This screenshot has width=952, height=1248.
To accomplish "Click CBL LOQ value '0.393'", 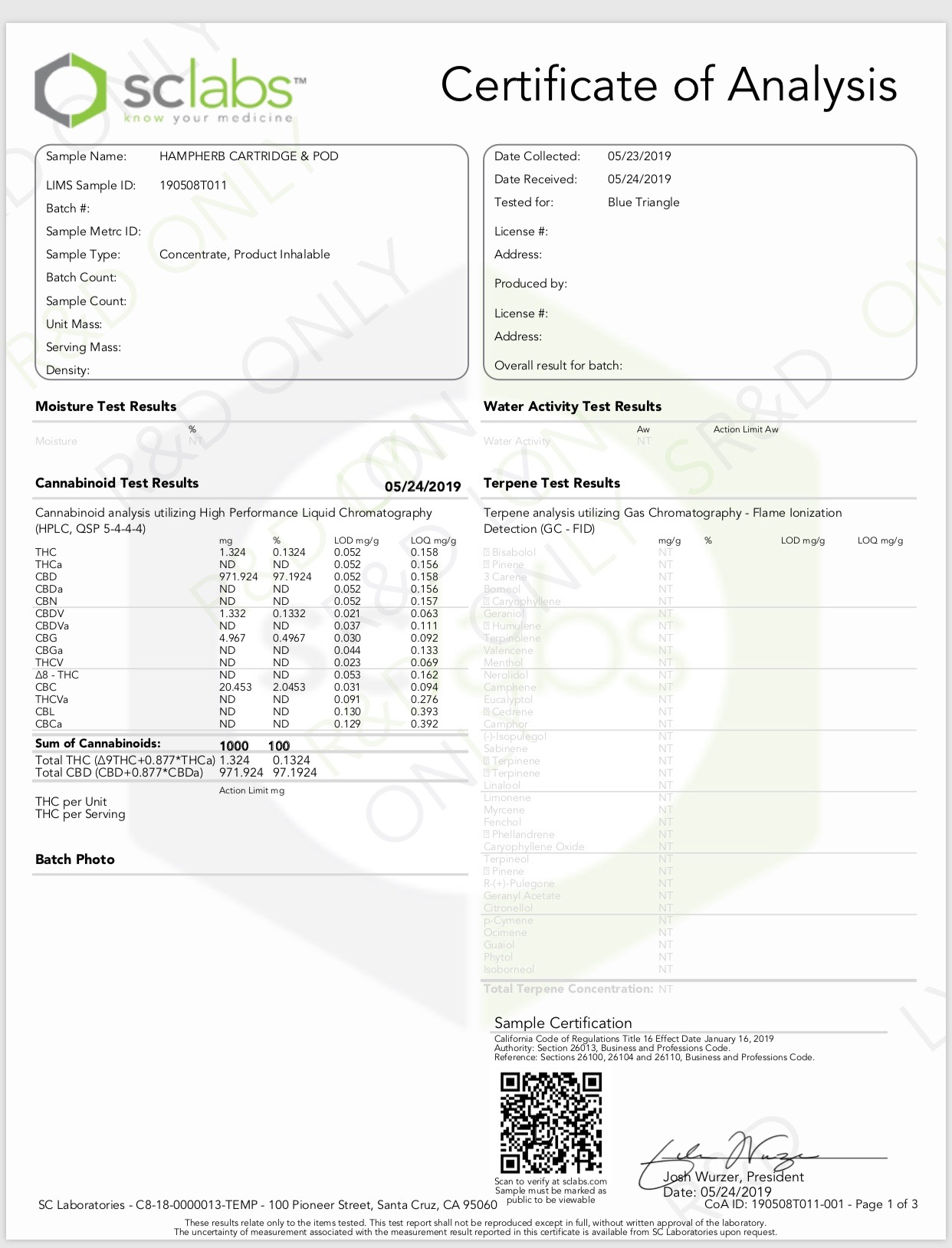I will (425, 711).
